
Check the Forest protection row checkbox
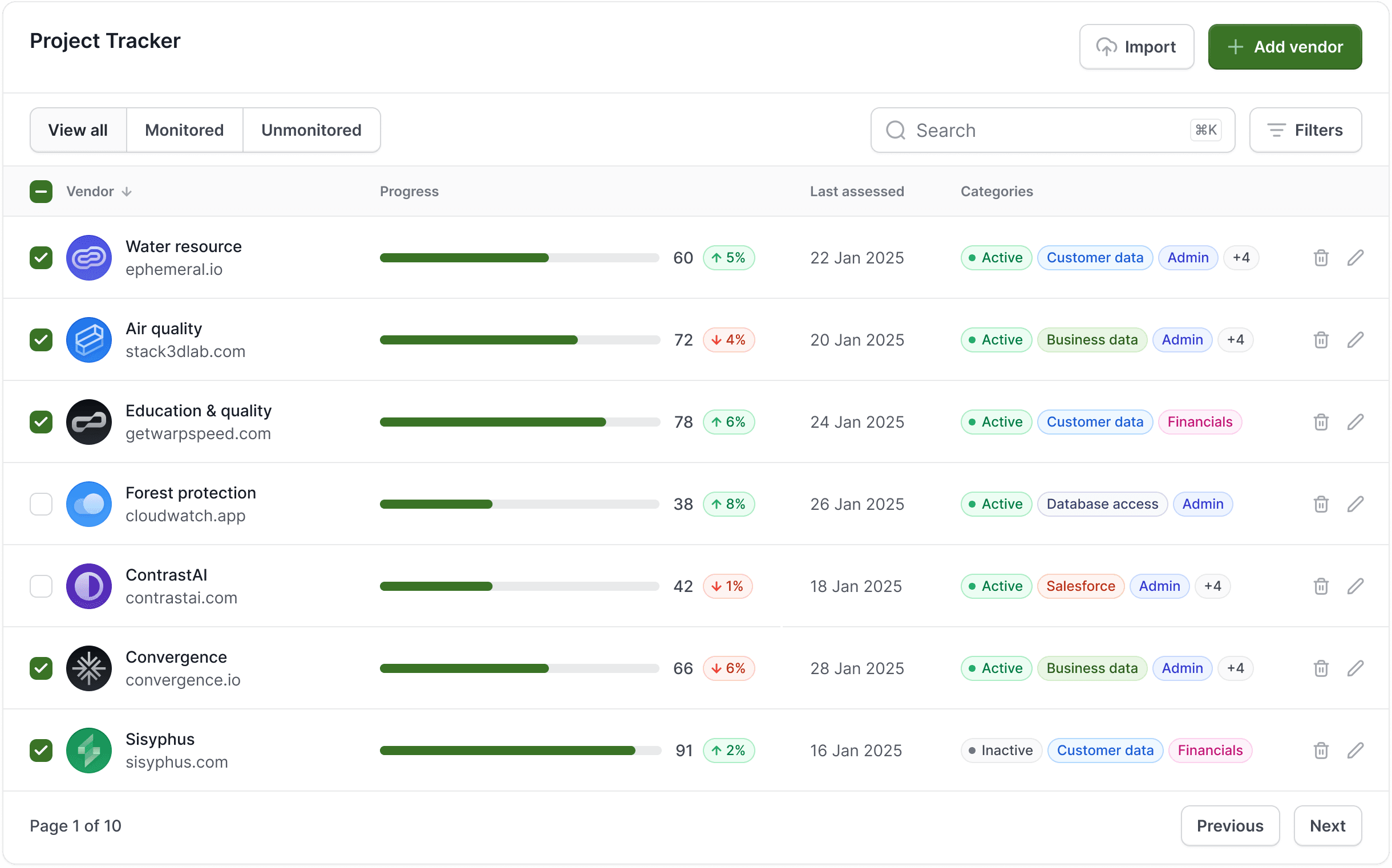click(41, 504)
